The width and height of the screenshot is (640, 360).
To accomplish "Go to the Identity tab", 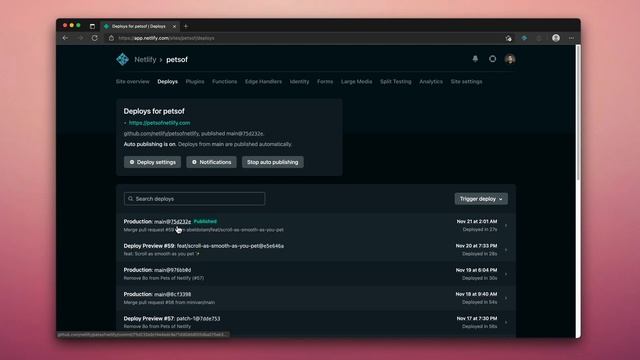I will pos(299,82).
